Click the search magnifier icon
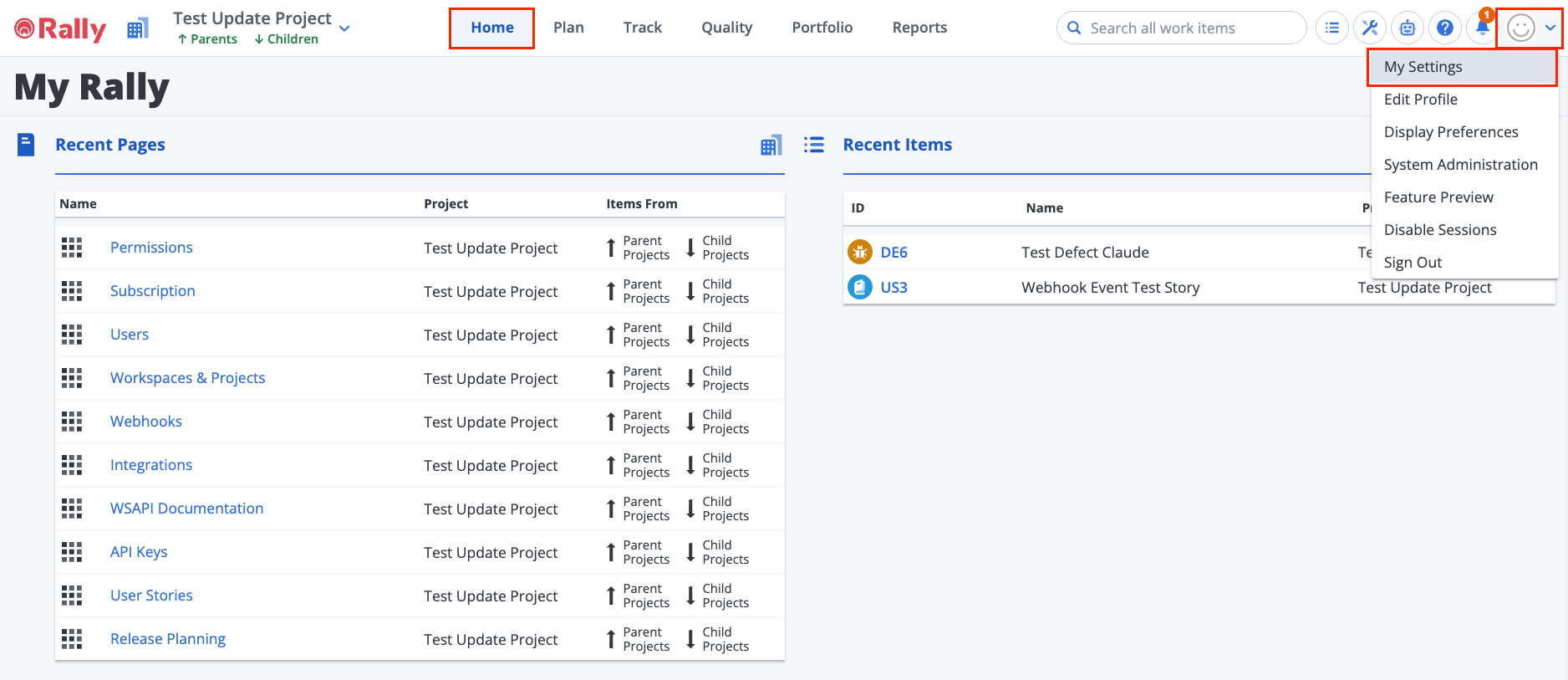Image resolution: width=1568 pixels, height=680 pixels. pyautogui.click(x=1075, y=28)
